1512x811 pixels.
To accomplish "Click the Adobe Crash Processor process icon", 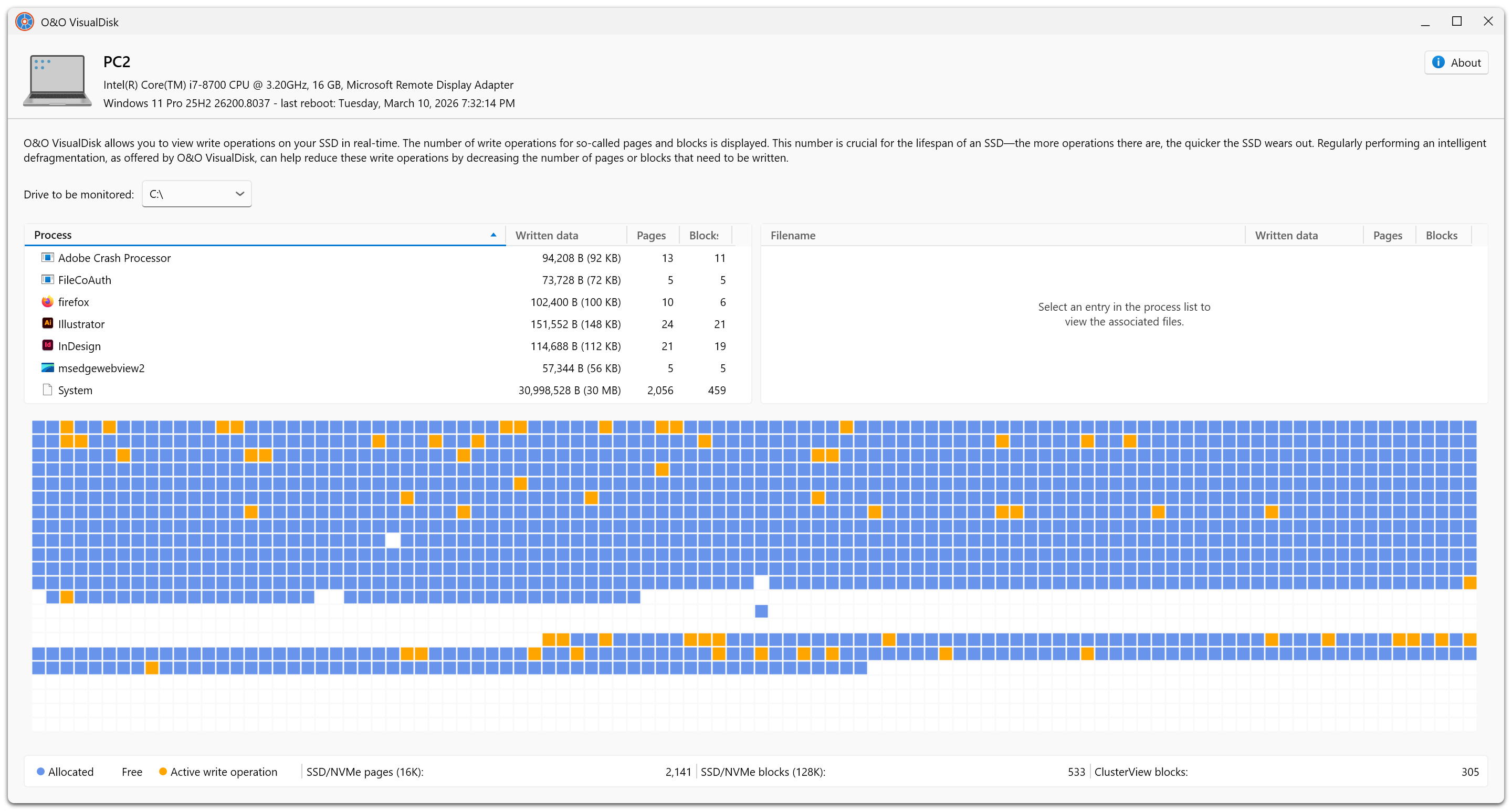I will [48, 258].
